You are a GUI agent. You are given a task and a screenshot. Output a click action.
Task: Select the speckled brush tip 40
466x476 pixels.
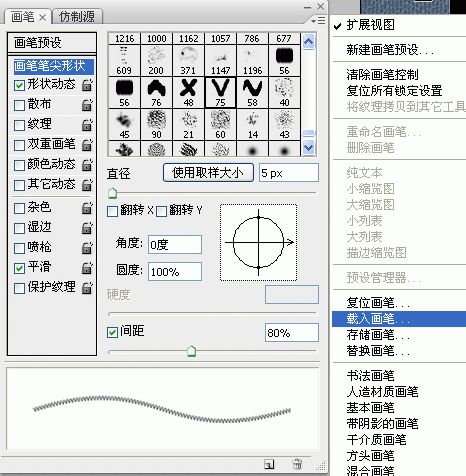point(284,93)
